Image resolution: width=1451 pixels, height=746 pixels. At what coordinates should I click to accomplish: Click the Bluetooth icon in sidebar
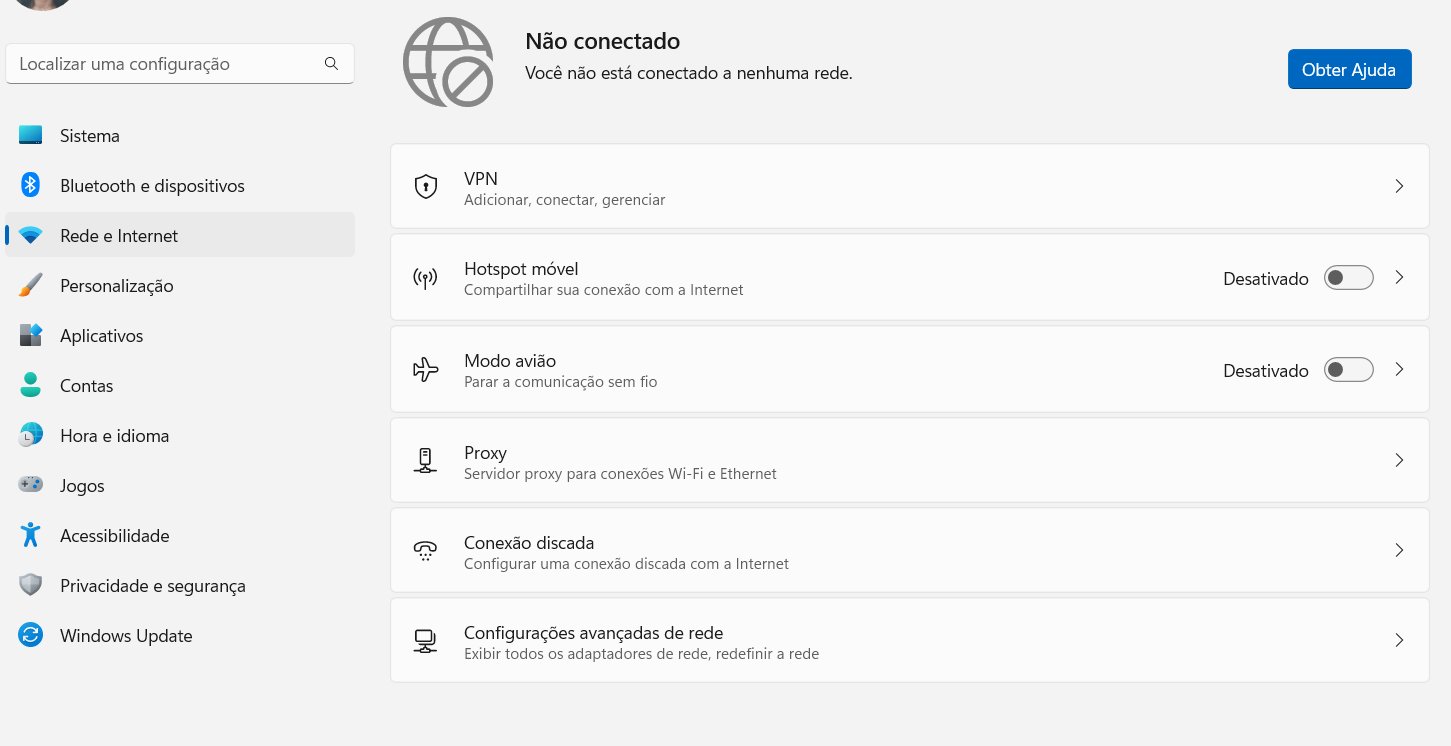tap(31, 185)
